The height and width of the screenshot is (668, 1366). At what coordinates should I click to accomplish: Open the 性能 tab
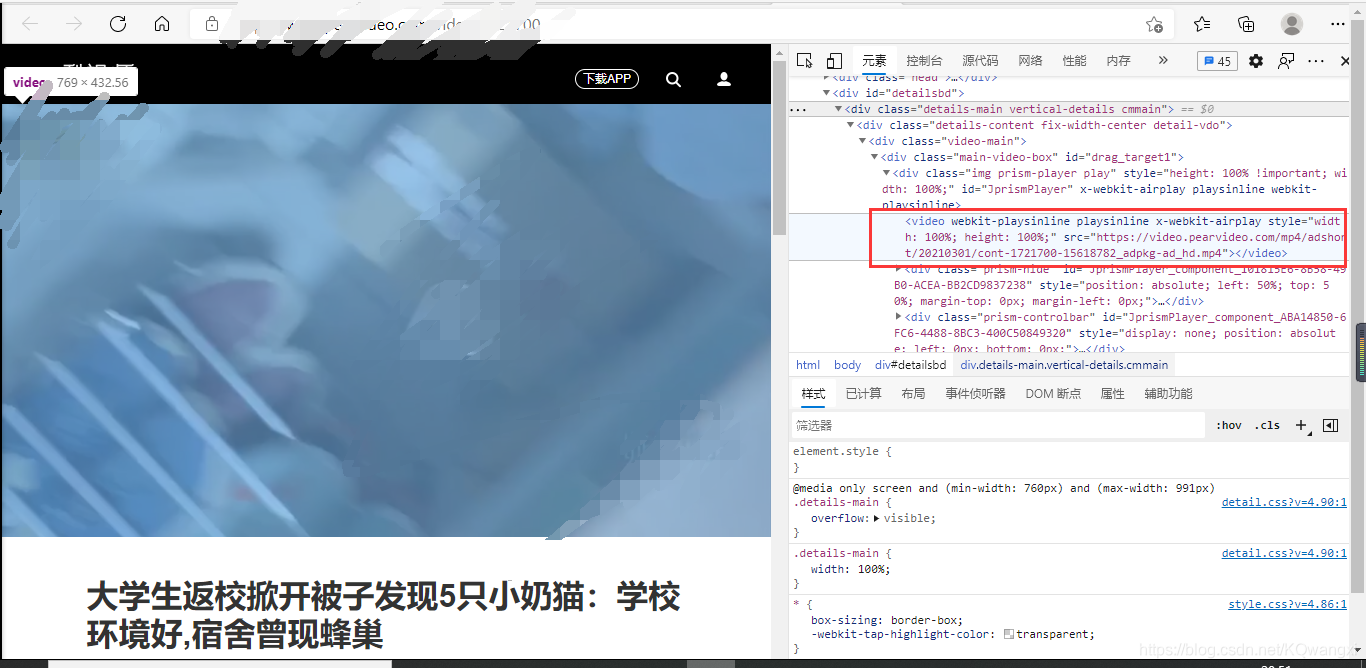[1074, 61]
